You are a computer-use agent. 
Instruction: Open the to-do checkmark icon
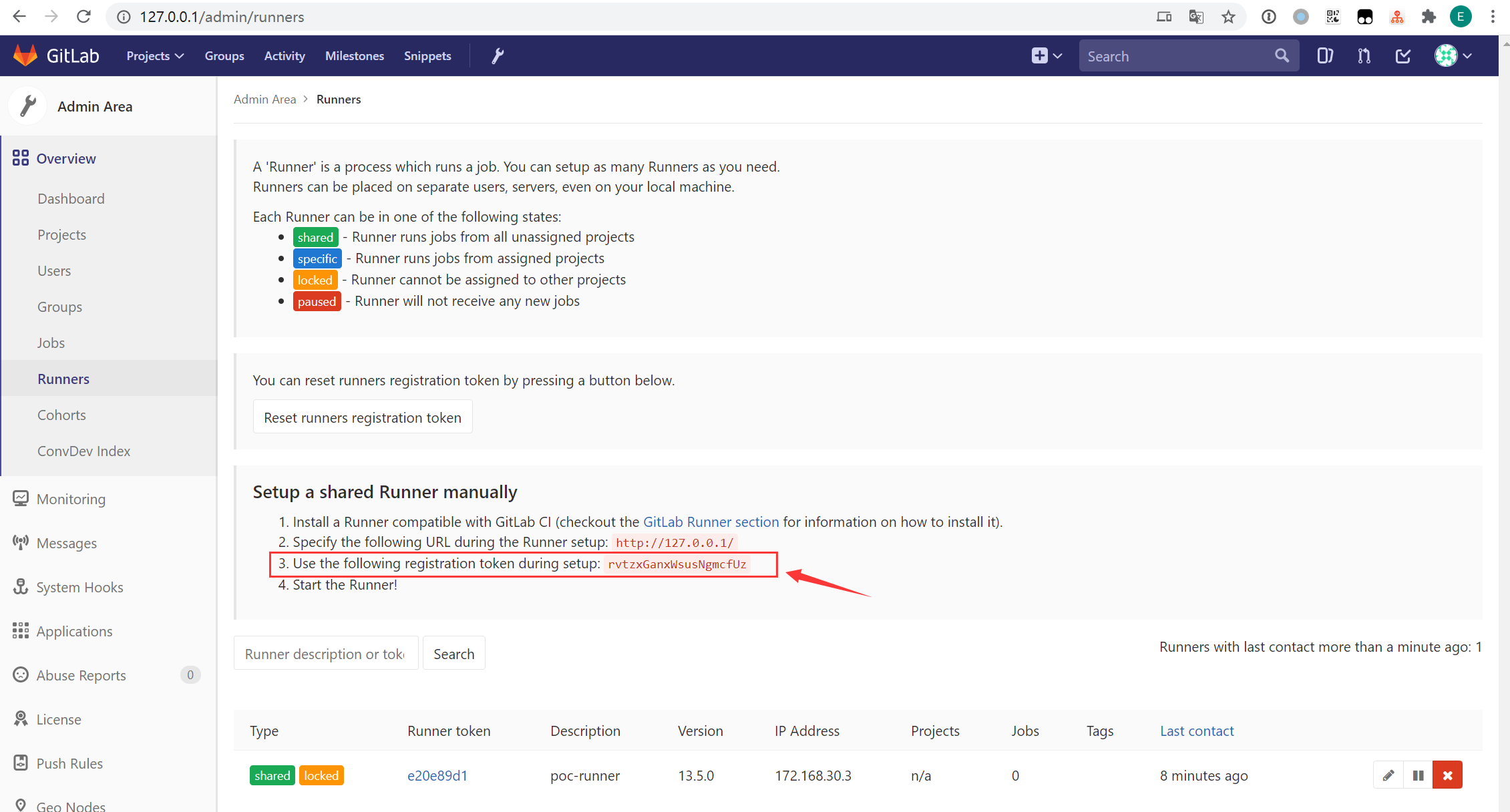coord(1403,56)
